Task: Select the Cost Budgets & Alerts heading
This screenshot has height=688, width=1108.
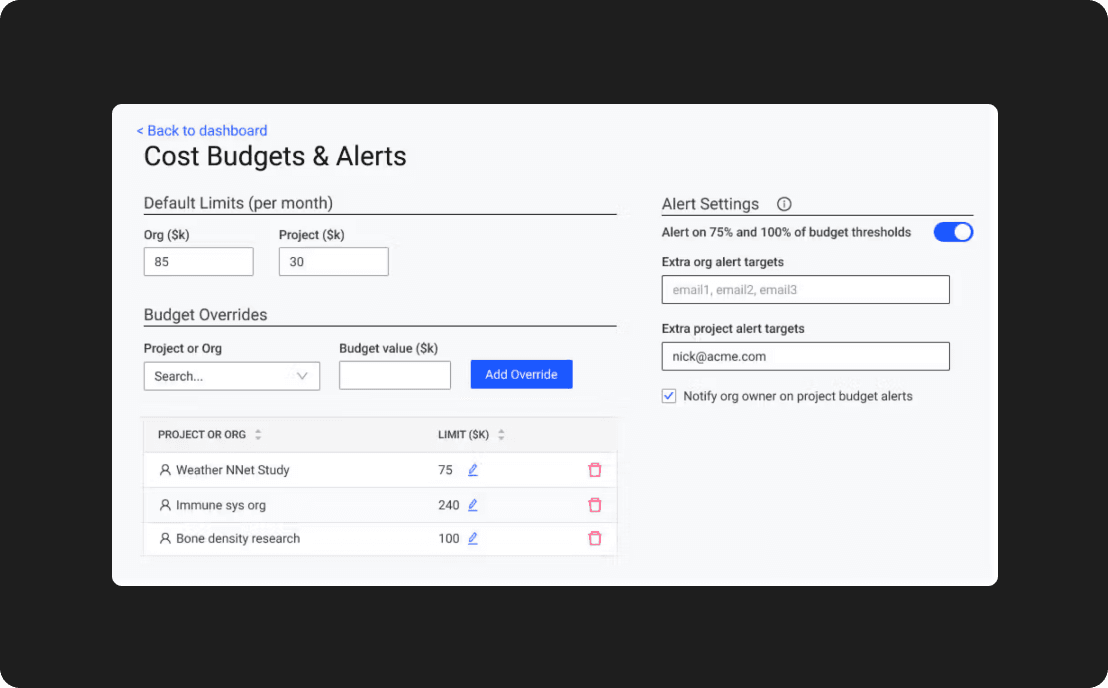Action: [275, 156]
